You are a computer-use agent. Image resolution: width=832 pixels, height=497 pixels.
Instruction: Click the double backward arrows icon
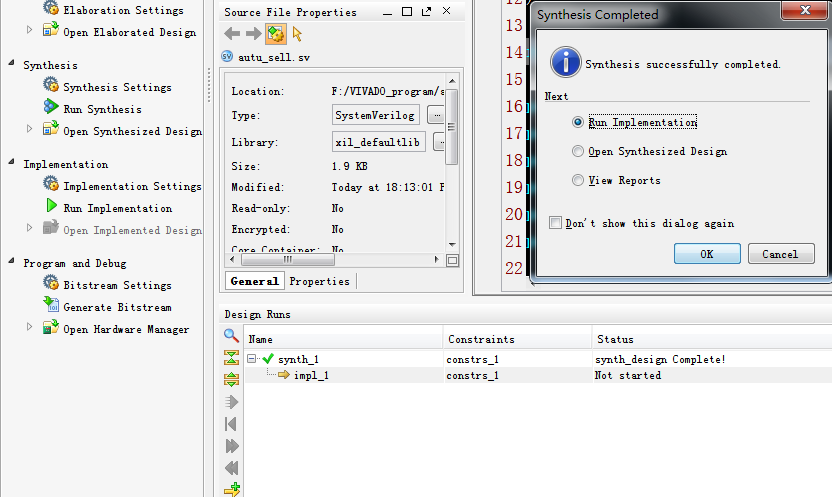[x=231, y=468]
